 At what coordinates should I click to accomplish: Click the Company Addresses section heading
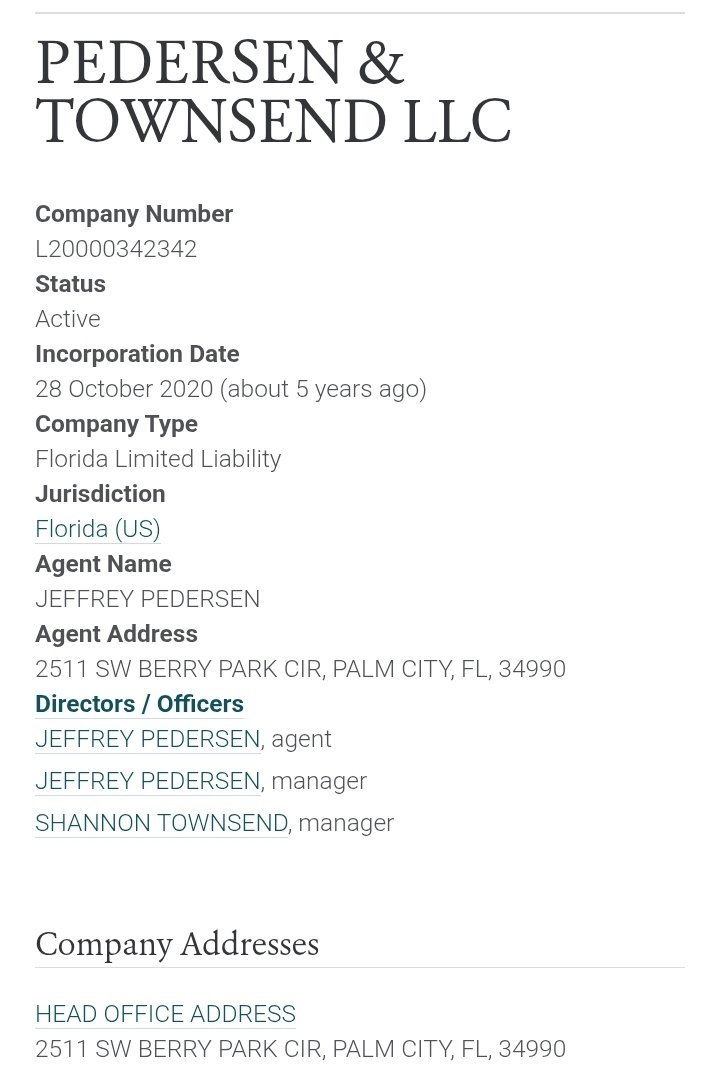tap(177, 944)
